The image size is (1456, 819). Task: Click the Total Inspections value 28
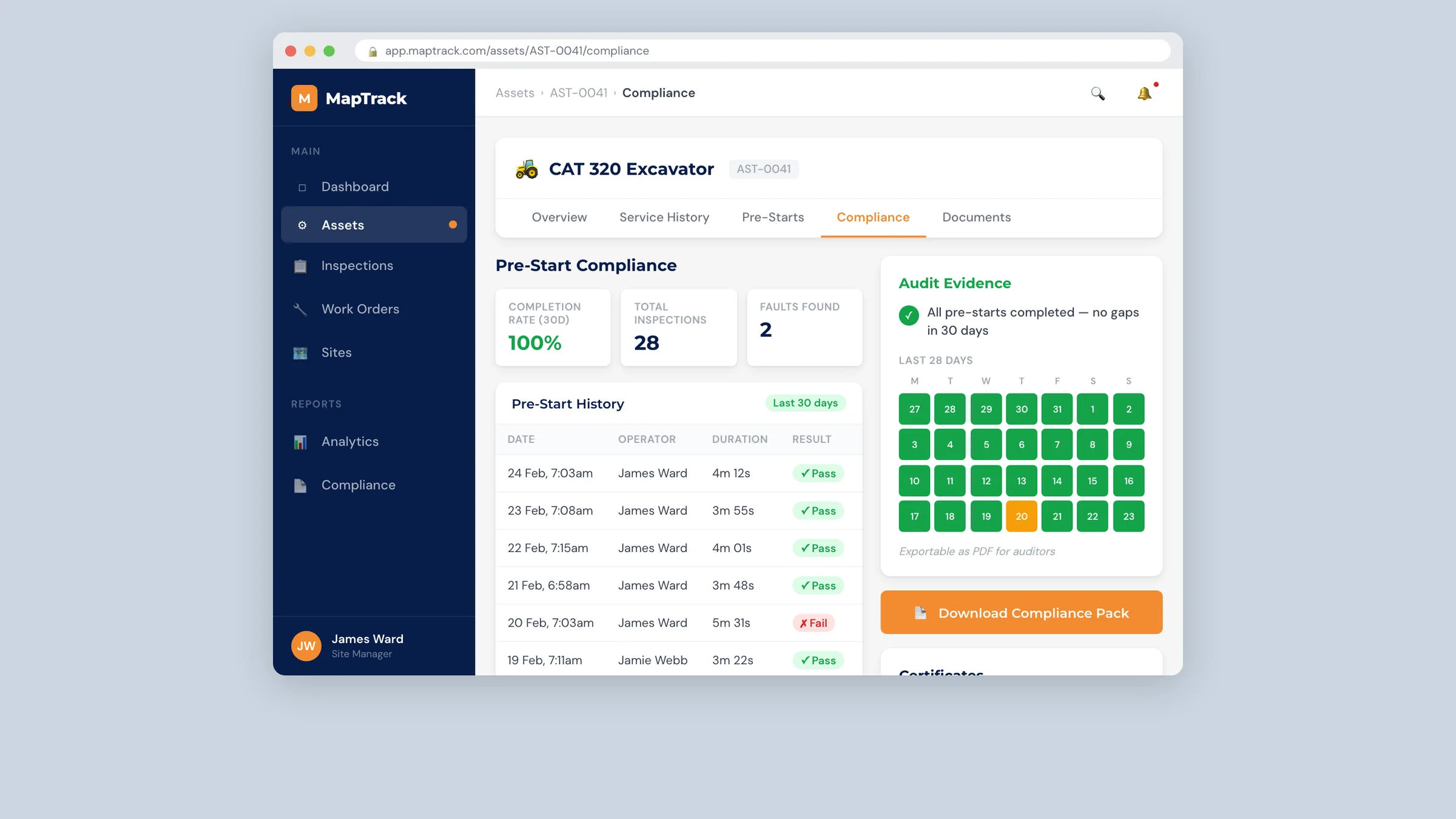pos(647,343)
